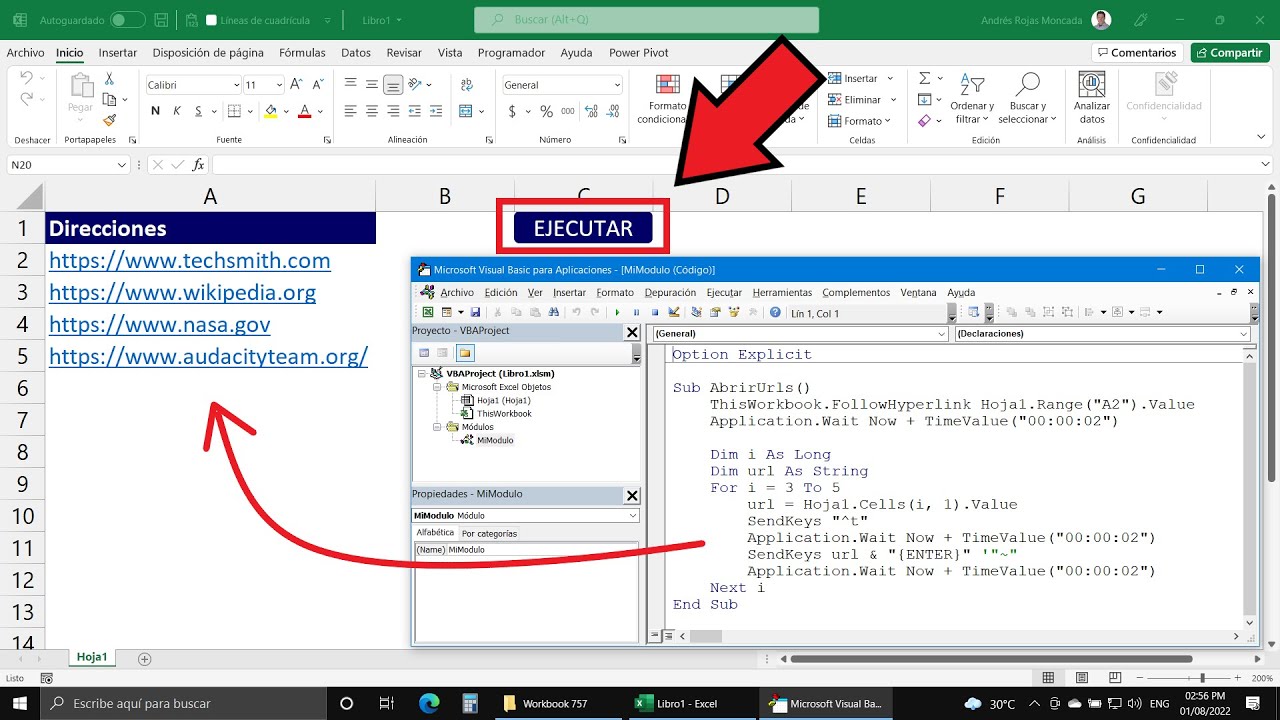Viewport: 1280px width, 720px height.
Task: Close the Proyecto - VBAProject panel
Action: tap(632, 331)
